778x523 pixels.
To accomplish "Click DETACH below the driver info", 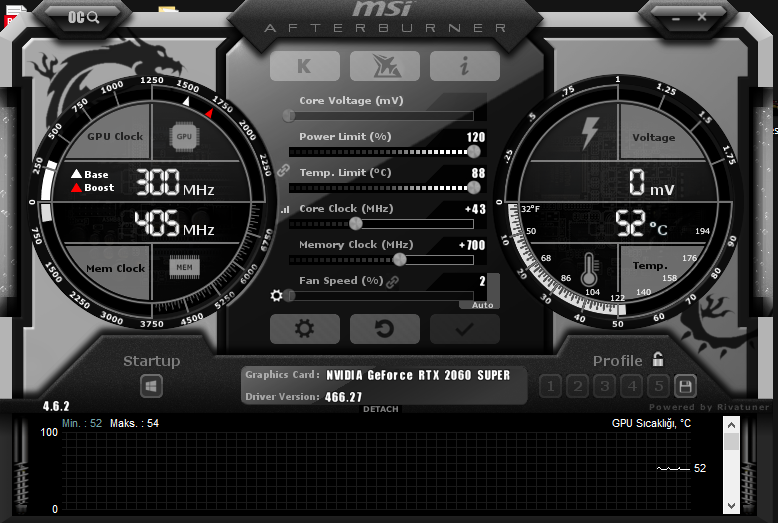I will tap(381, 409).
